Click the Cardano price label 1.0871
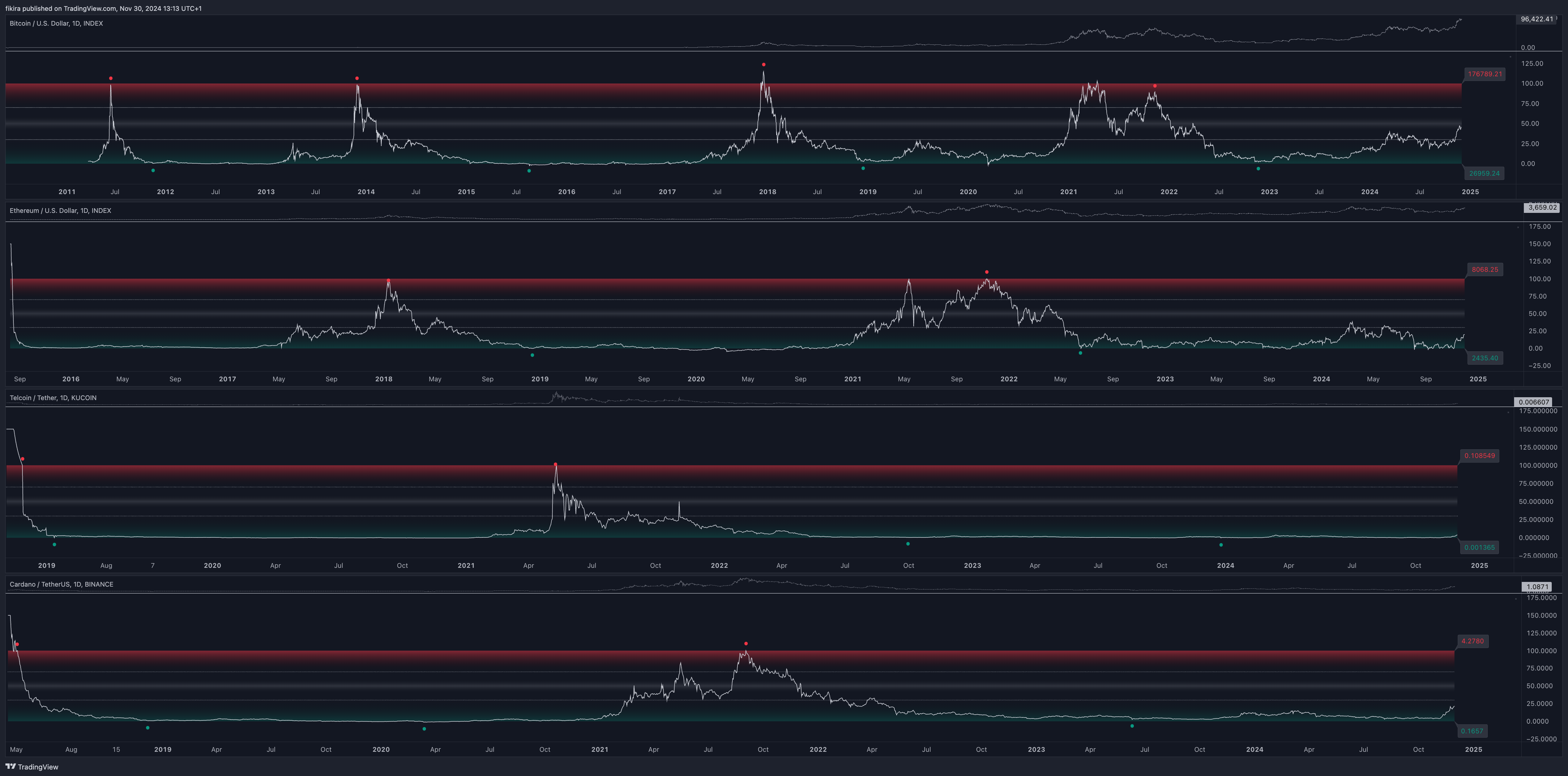Image resolution: width=1568 pixels, height=776 pixels. coord(1537,587)
